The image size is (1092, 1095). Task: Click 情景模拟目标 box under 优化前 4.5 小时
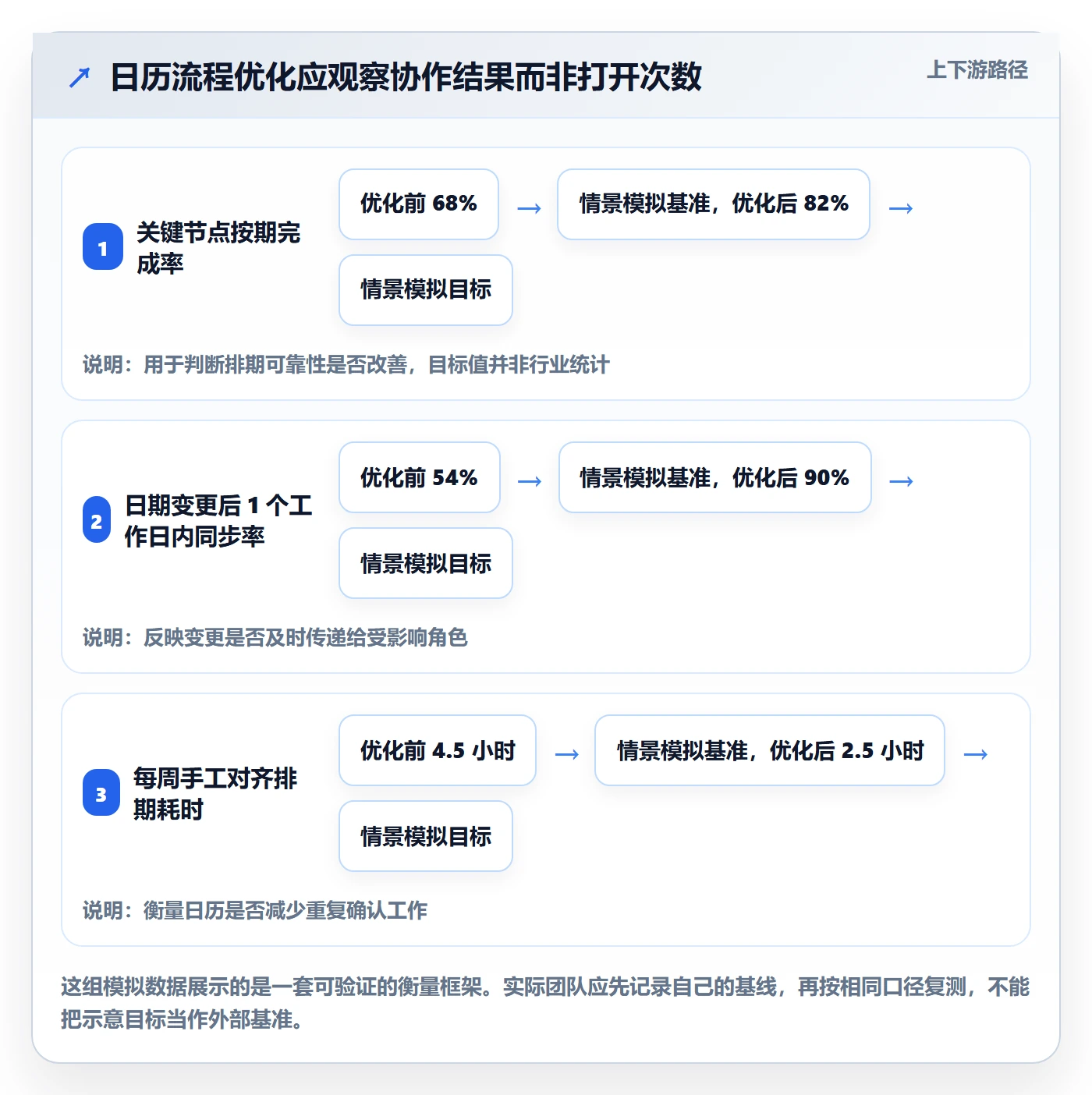[x=426, y=836]
